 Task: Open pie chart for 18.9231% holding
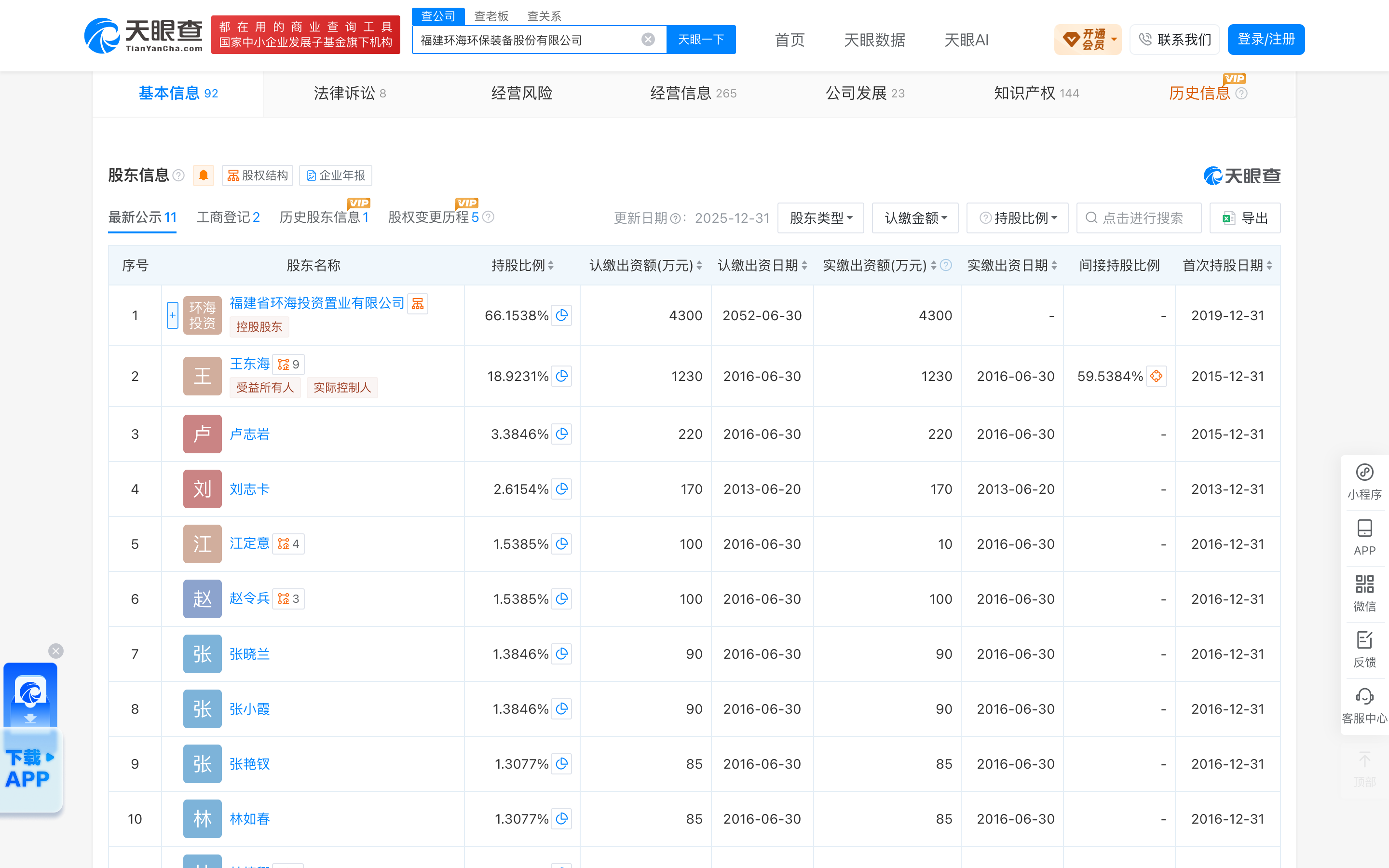click(562, 376)
